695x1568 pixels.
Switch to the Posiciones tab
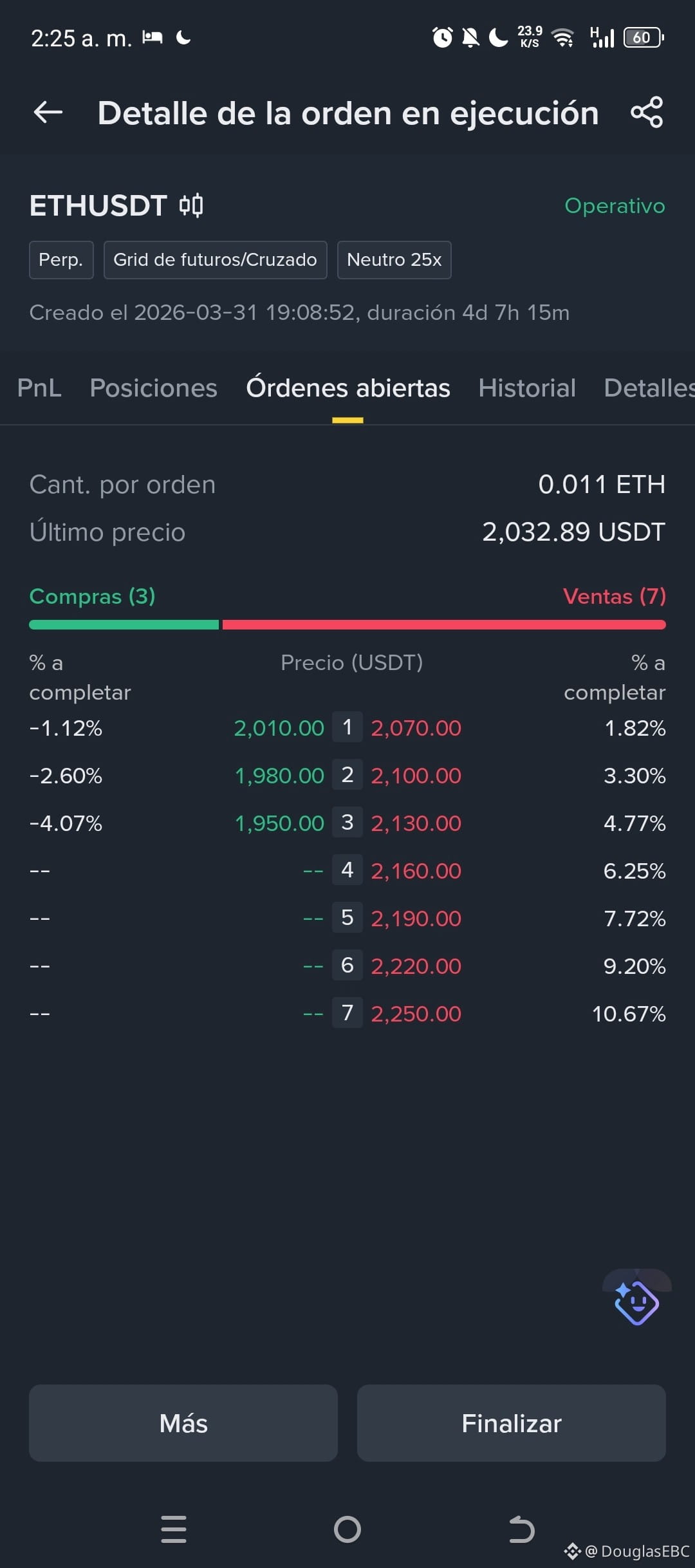pos(154,388)
